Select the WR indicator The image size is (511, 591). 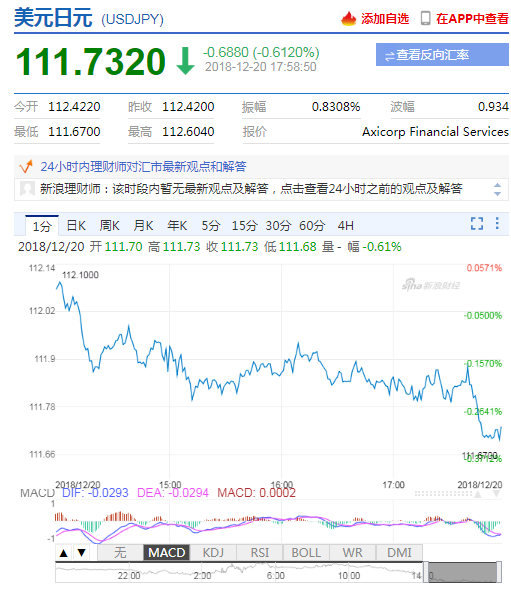coord(352,553)
